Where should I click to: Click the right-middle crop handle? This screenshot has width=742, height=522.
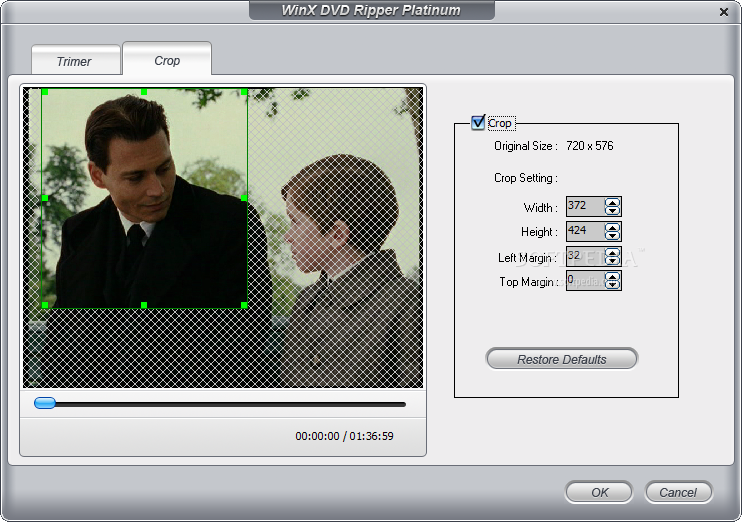pyautogui.click(x=244, y=198)
